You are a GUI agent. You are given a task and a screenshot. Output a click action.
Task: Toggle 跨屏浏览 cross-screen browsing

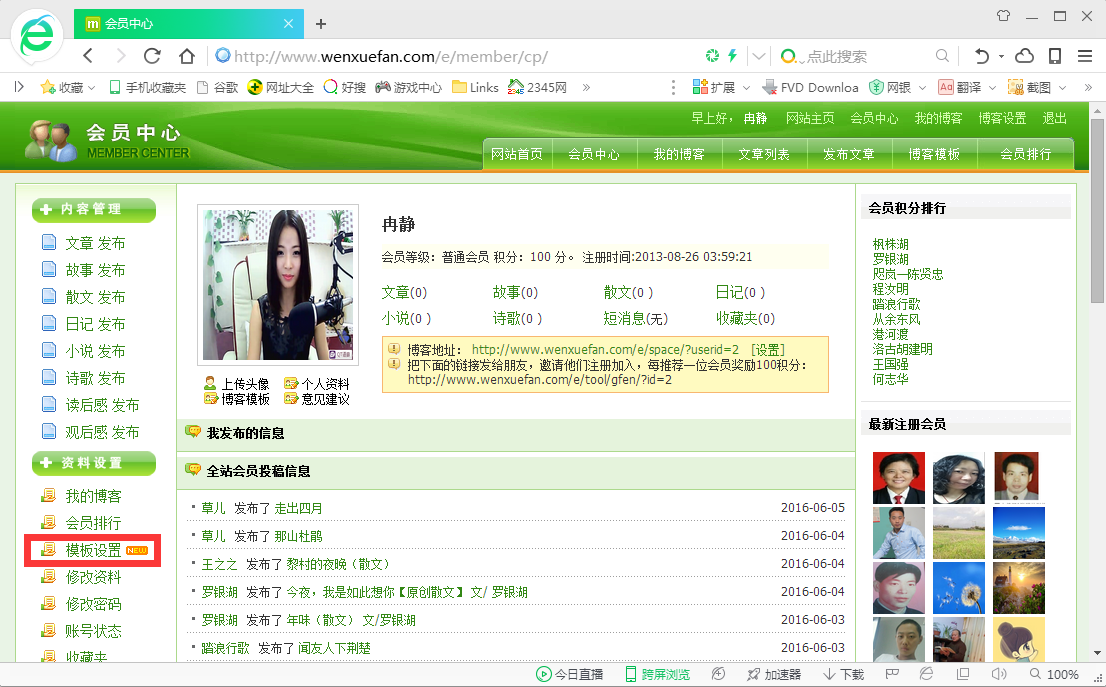click(x=657, y=675)
